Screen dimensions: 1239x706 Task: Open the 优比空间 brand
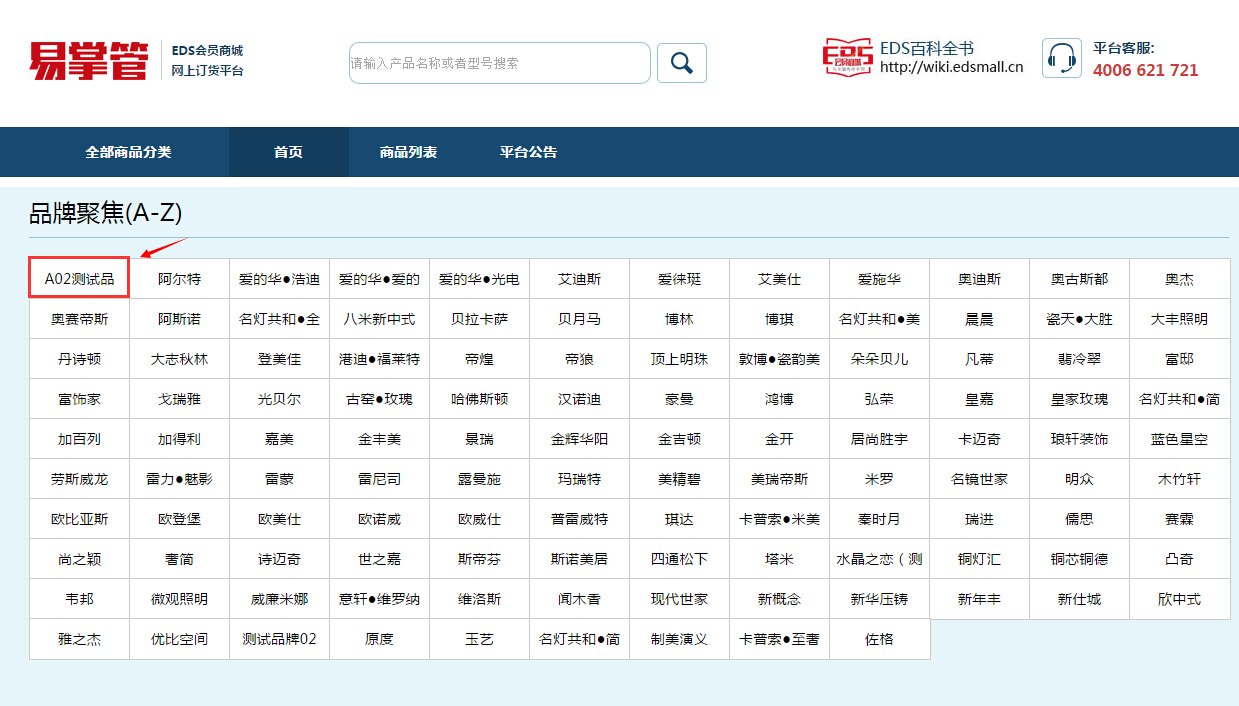coord(180,639)
